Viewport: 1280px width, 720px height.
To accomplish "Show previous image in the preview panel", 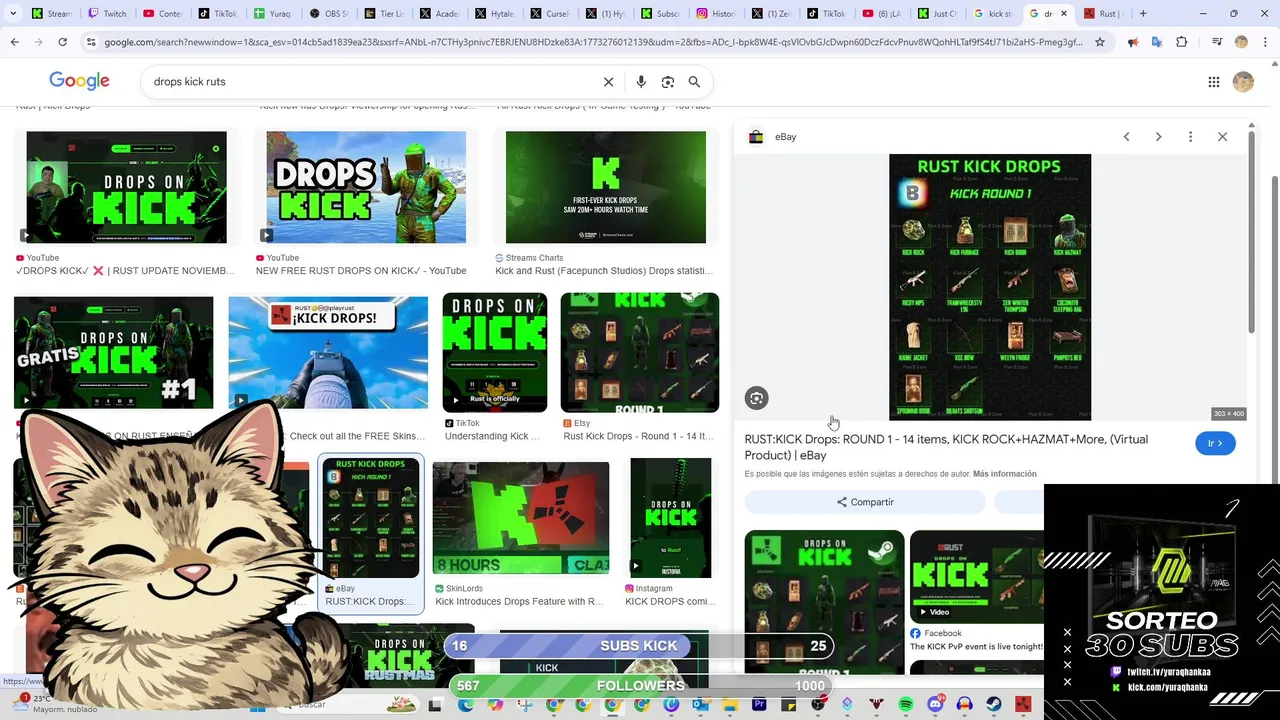I will click(1126, 137).
